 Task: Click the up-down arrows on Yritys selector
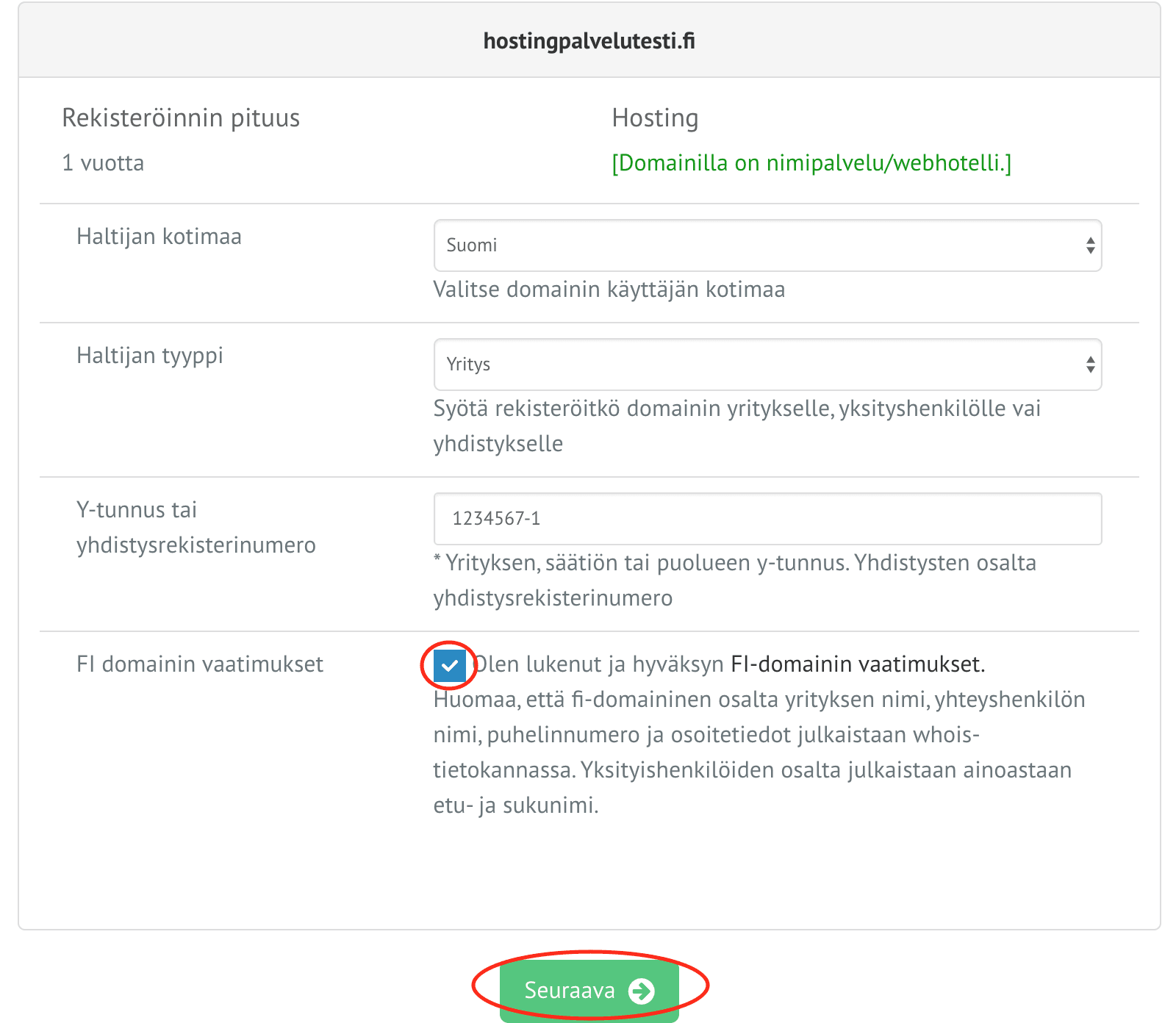click(x=1090, y=365)
